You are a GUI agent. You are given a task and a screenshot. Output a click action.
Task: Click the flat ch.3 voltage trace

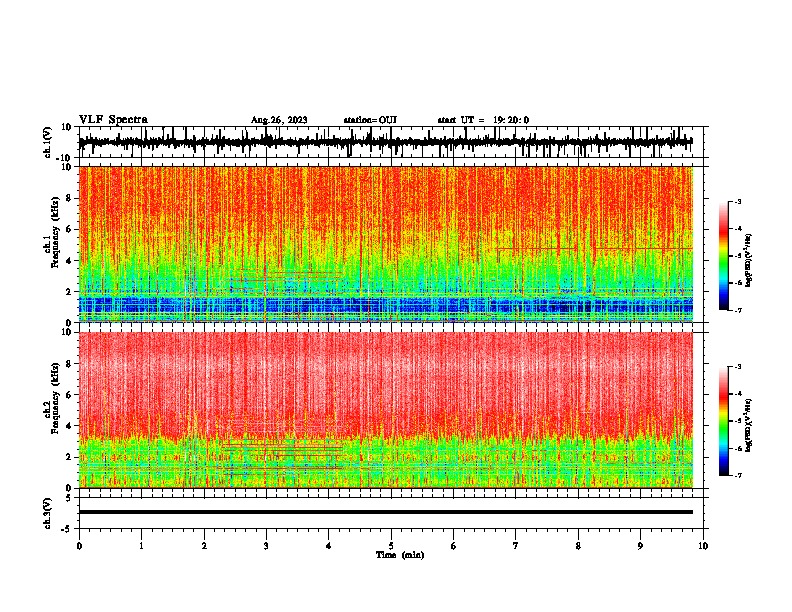(385, 512)
